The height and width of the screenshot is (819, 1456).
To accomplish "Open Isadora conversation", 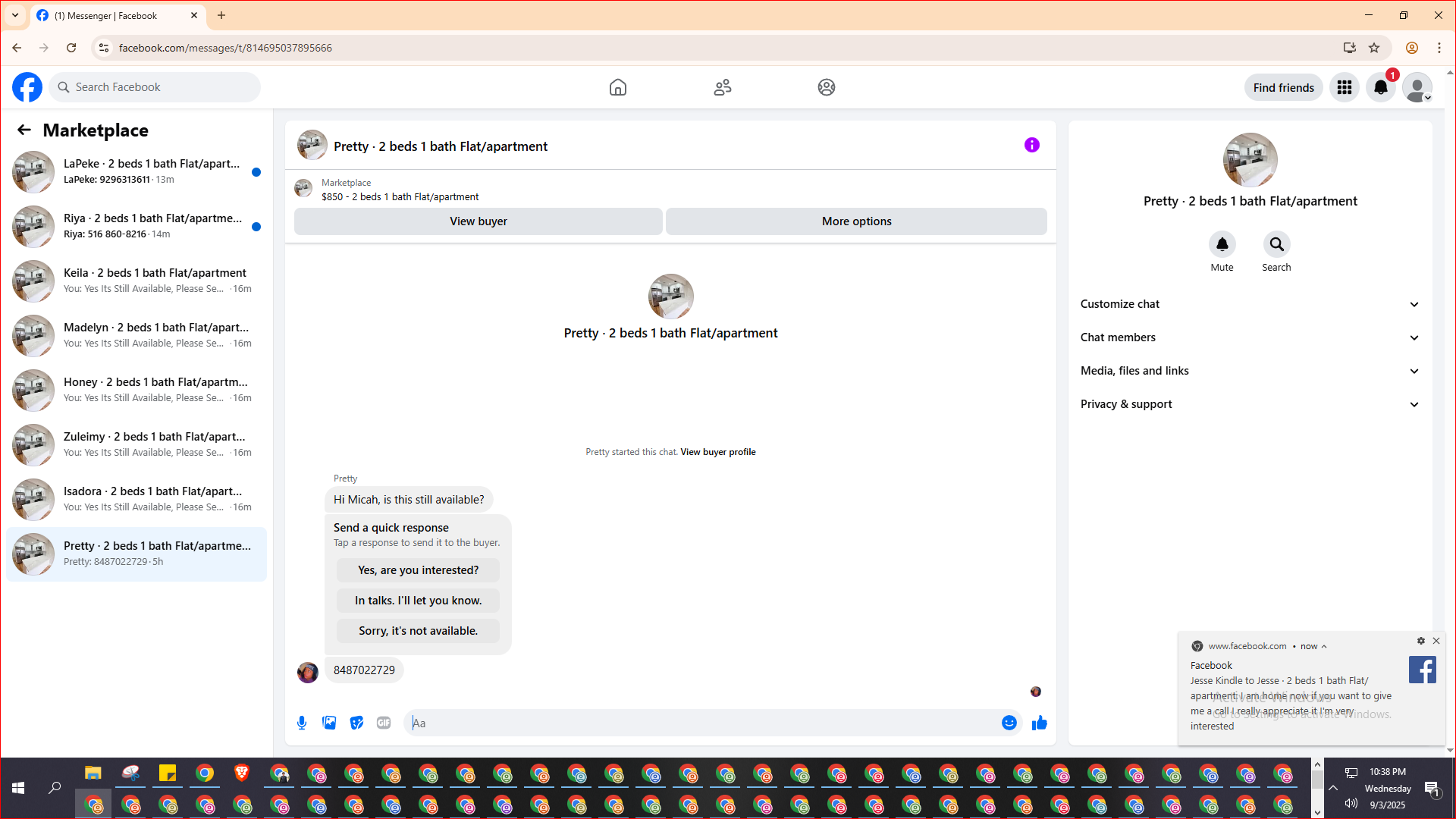I will [x=136, y=500].
